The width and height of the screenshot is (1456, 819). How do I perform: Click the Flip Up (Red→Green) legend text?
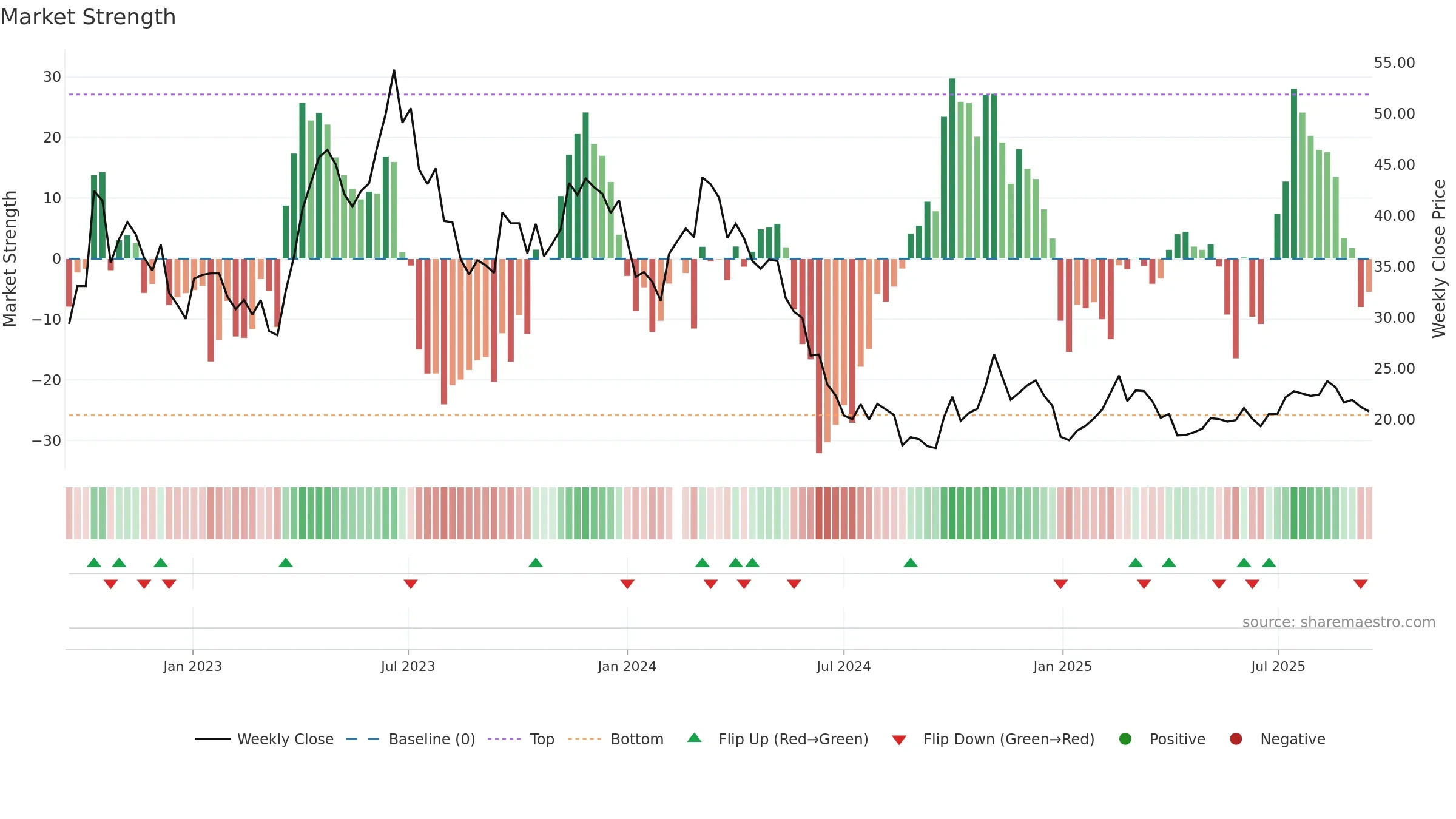[794, 739]
